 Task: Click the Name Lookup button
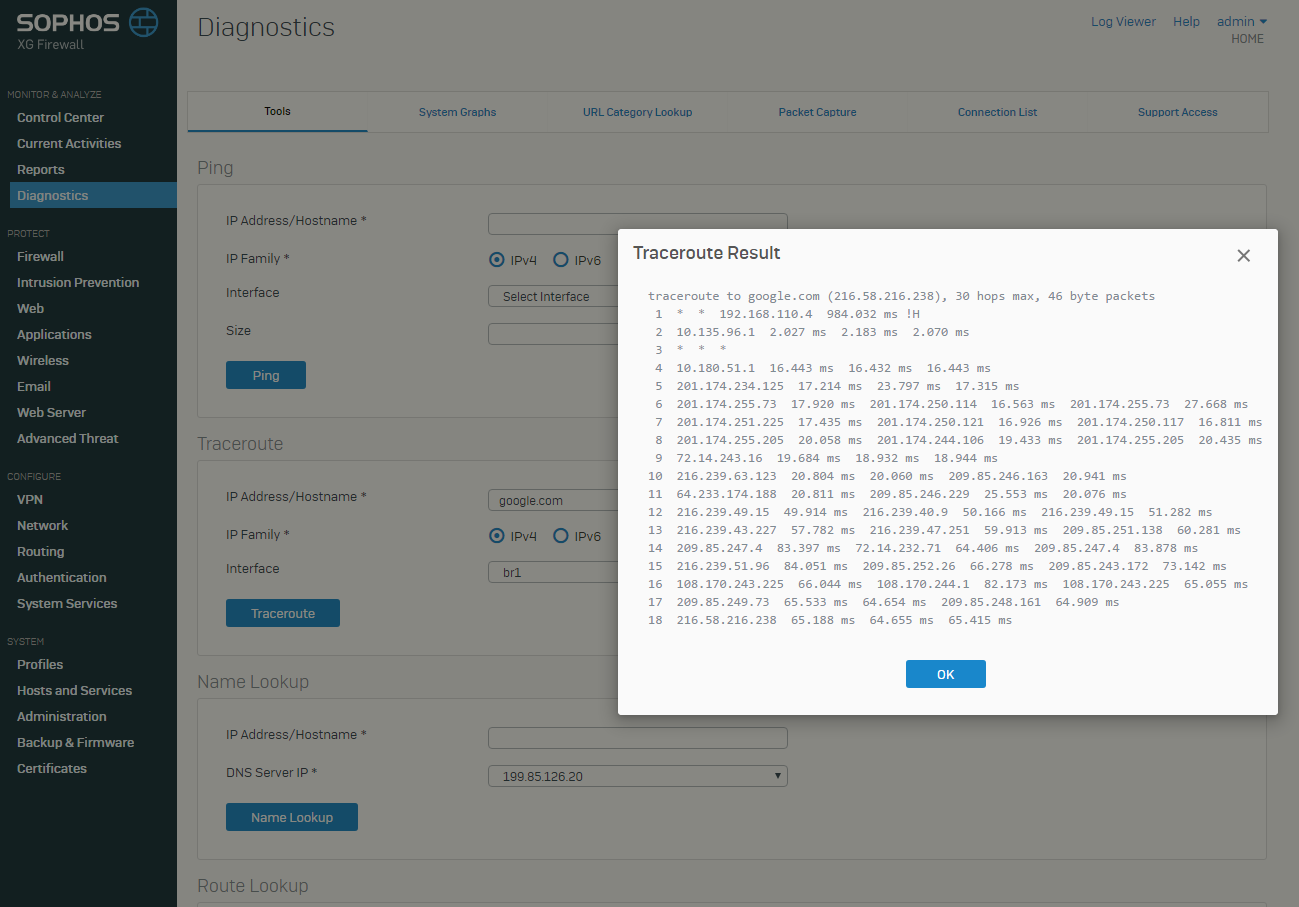292,817
